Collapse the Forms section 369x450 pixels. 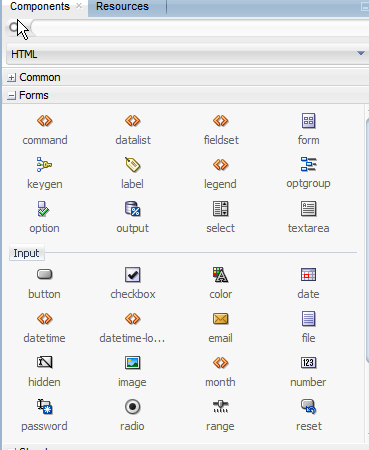pyautogui.click(x=11, y=96)
